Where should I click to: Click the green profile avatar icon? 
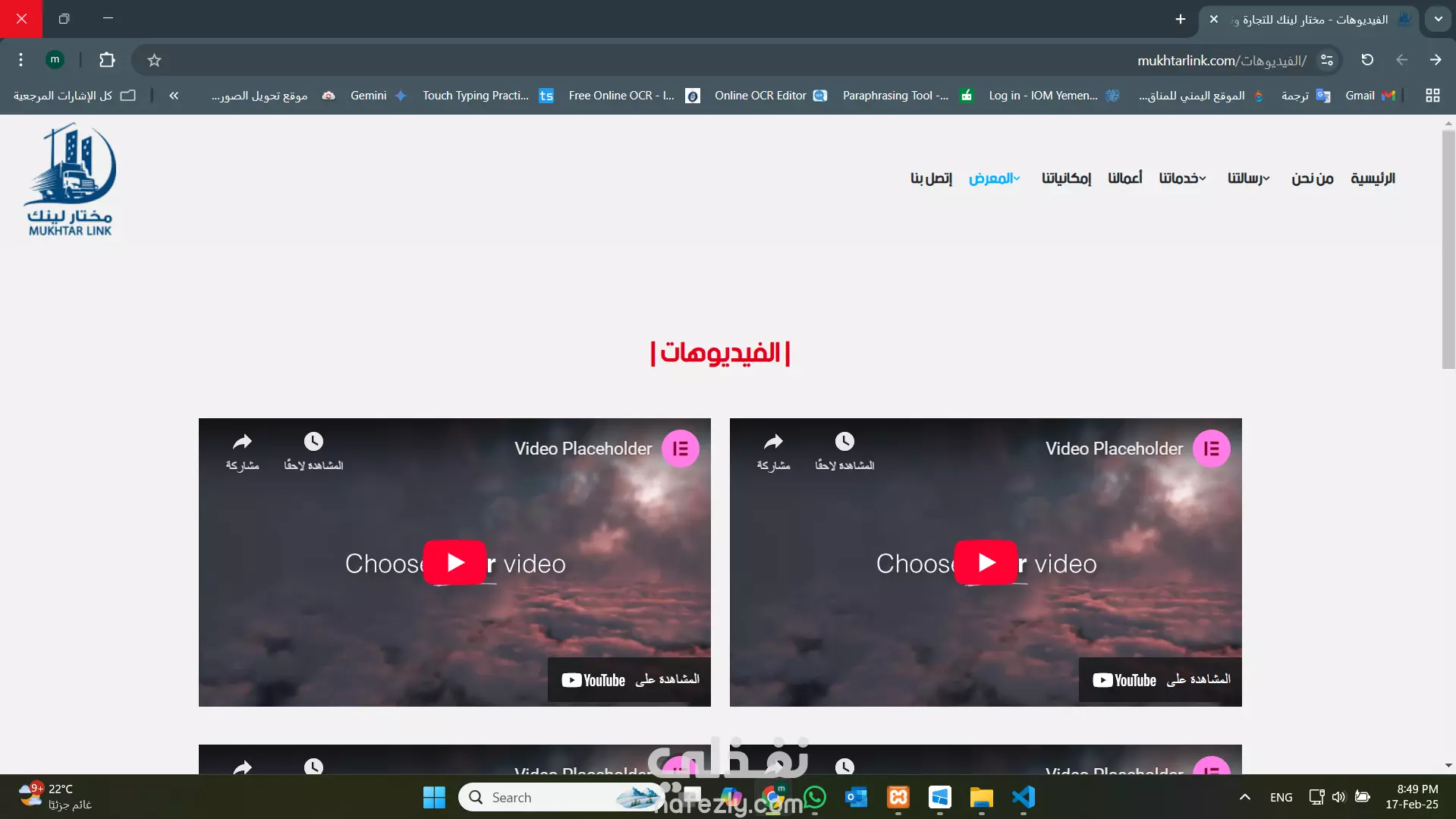click(55, 59)
